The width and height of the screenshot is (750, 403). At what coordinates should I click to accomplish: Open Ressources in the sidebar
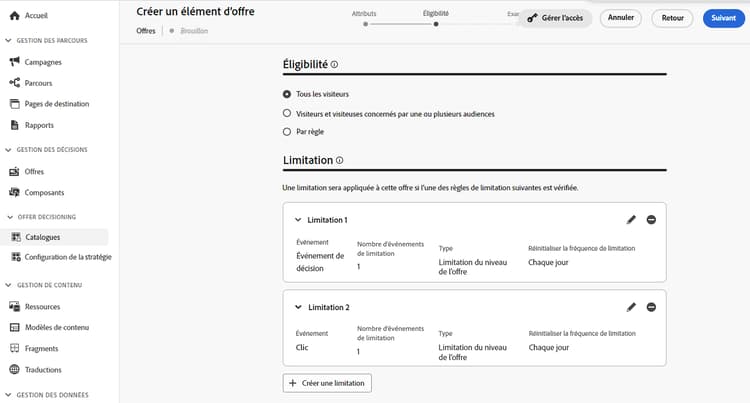[43, 306]
